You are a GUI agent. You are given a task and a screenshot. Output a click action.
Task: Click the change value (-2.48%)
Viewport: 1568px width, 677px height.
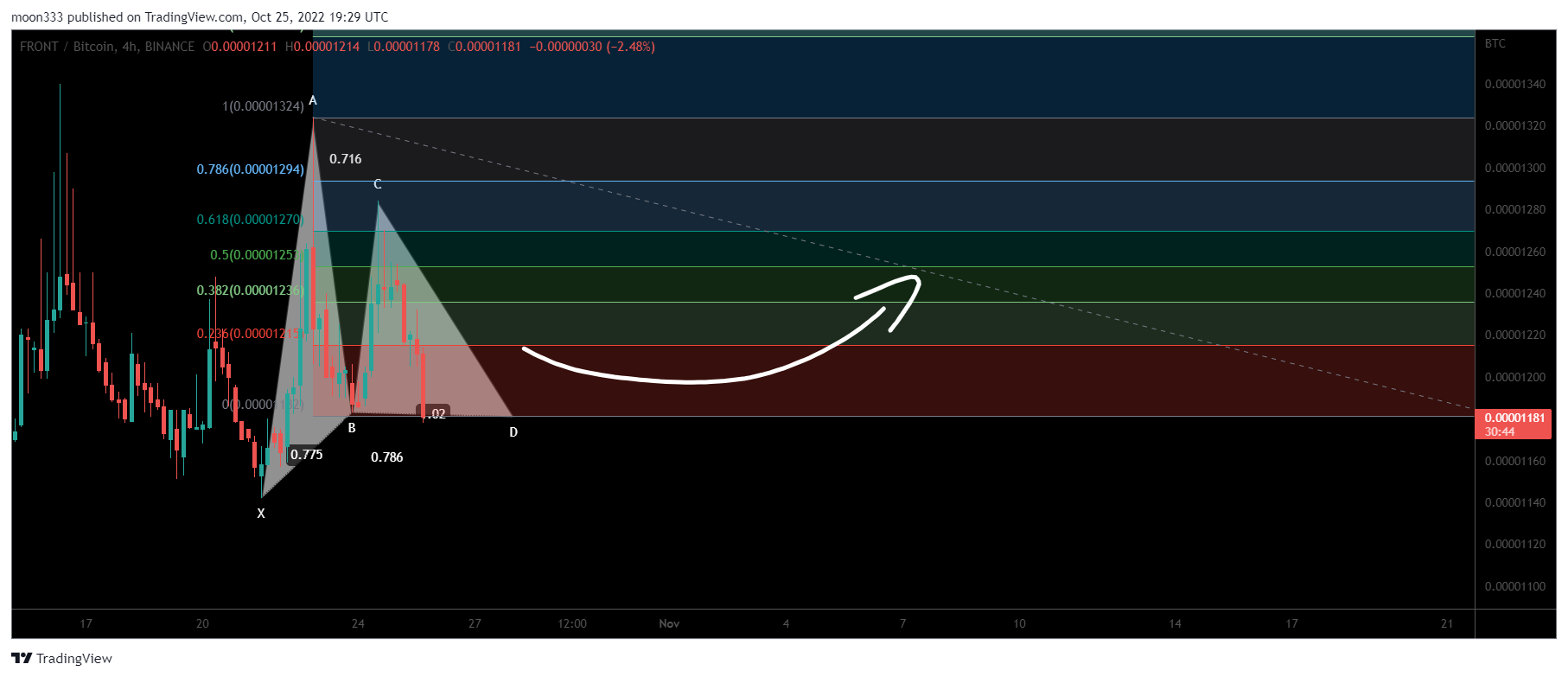(x=631, y=47)
